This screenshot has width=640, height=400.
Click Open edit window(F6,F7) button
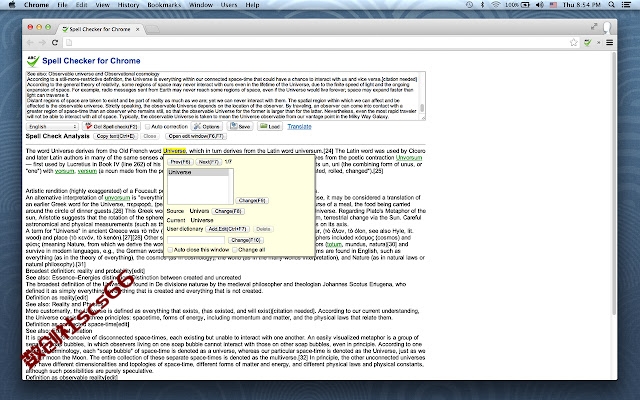tap(196, 136)
